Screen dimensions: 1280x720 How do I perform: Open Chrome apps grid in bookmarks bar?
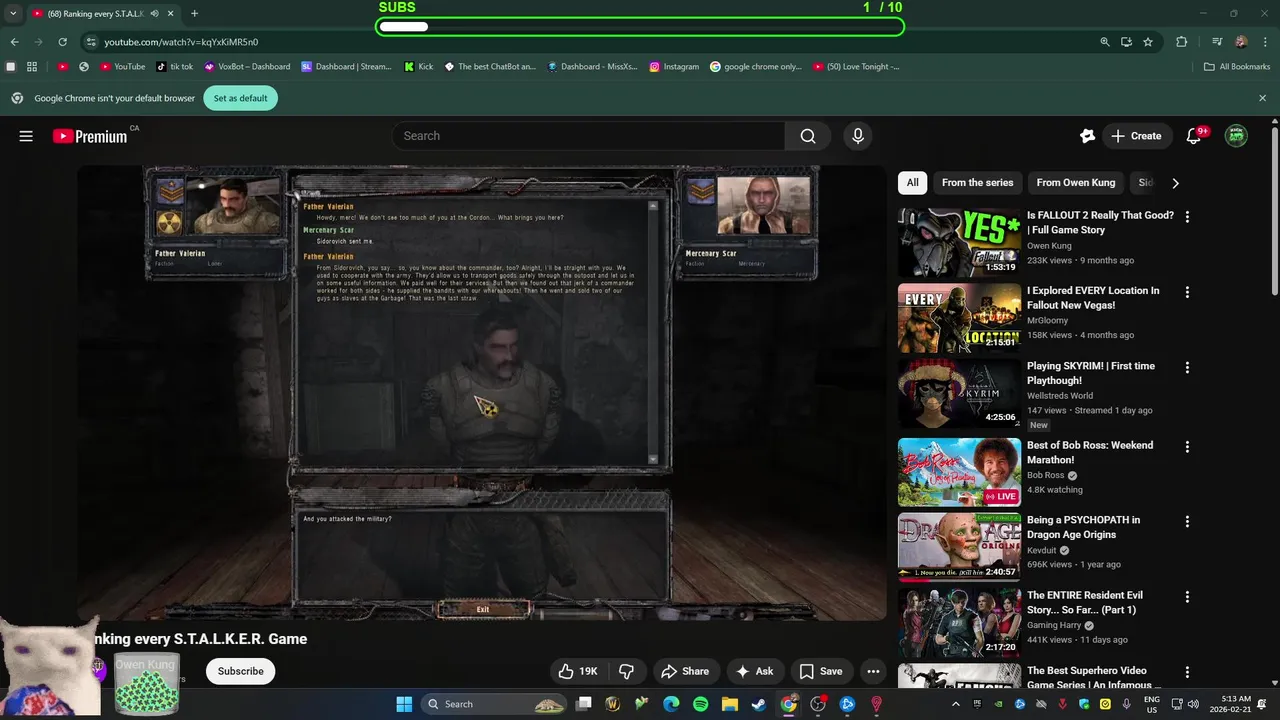coord(32,67)
